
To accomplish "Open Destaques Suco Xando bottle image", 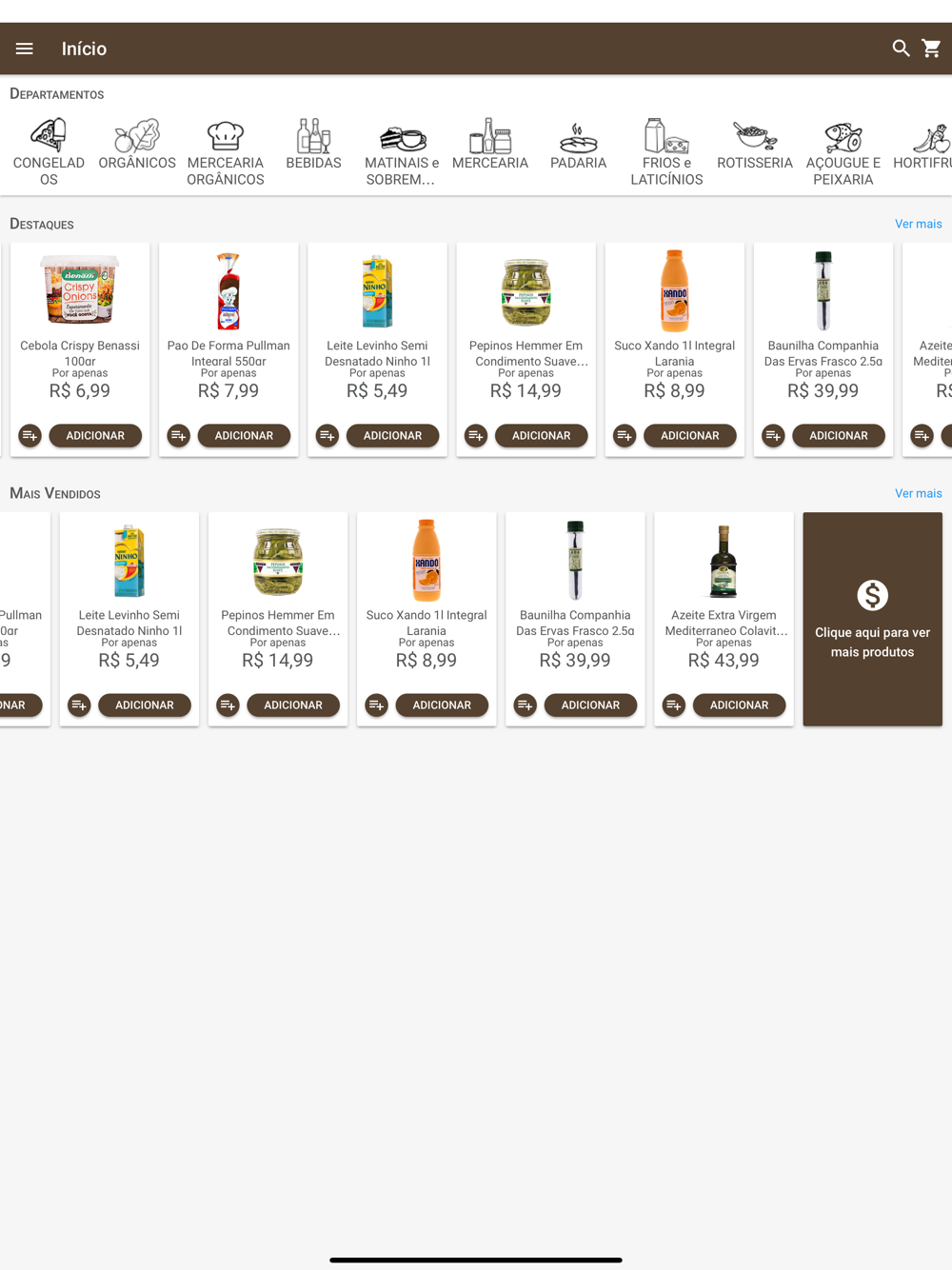I will (674, 290).
